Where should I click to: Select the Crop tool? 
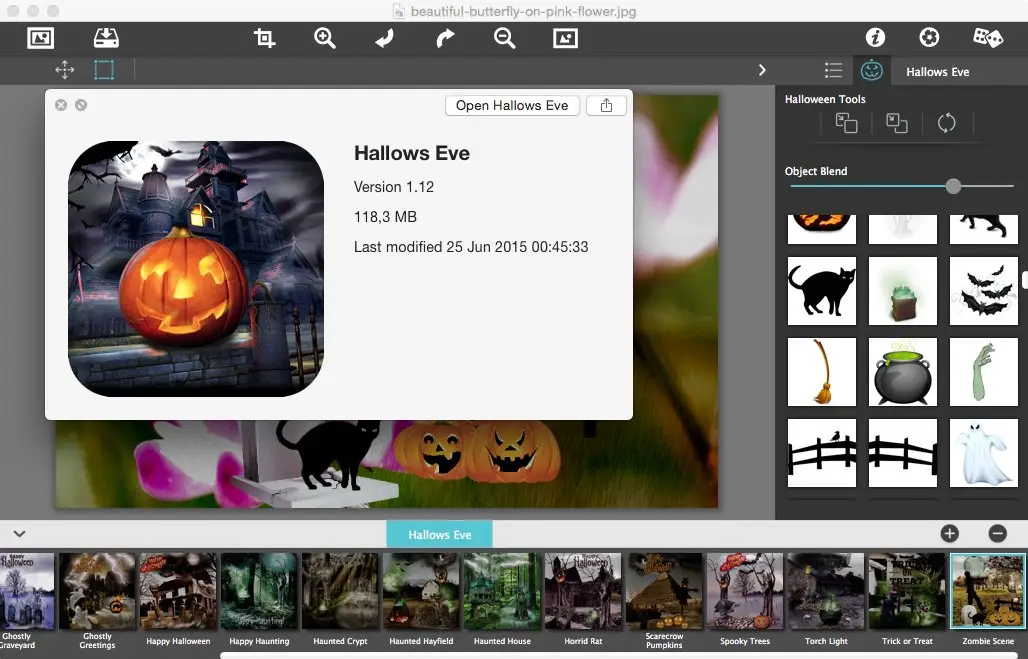(x=264, y=38)
